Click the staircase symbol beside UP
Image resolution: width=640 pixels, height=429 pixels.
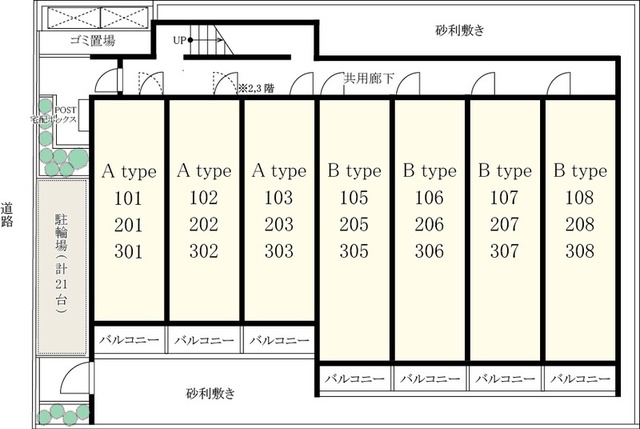click(x=211, y=40)
